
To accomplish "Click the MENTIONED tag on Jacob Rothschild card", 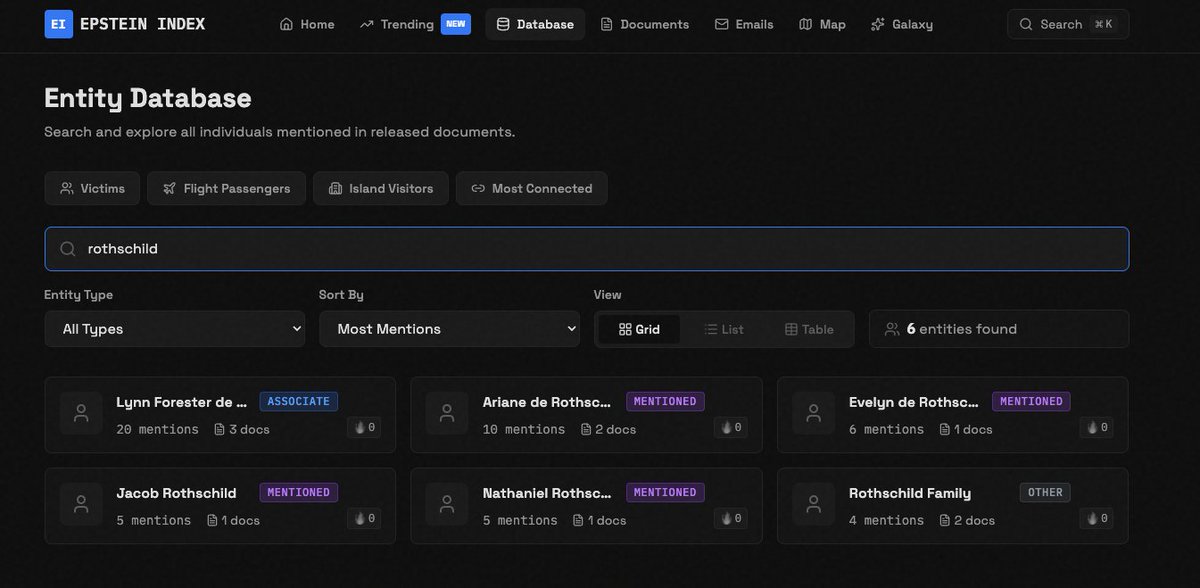I will click(299, 492).
